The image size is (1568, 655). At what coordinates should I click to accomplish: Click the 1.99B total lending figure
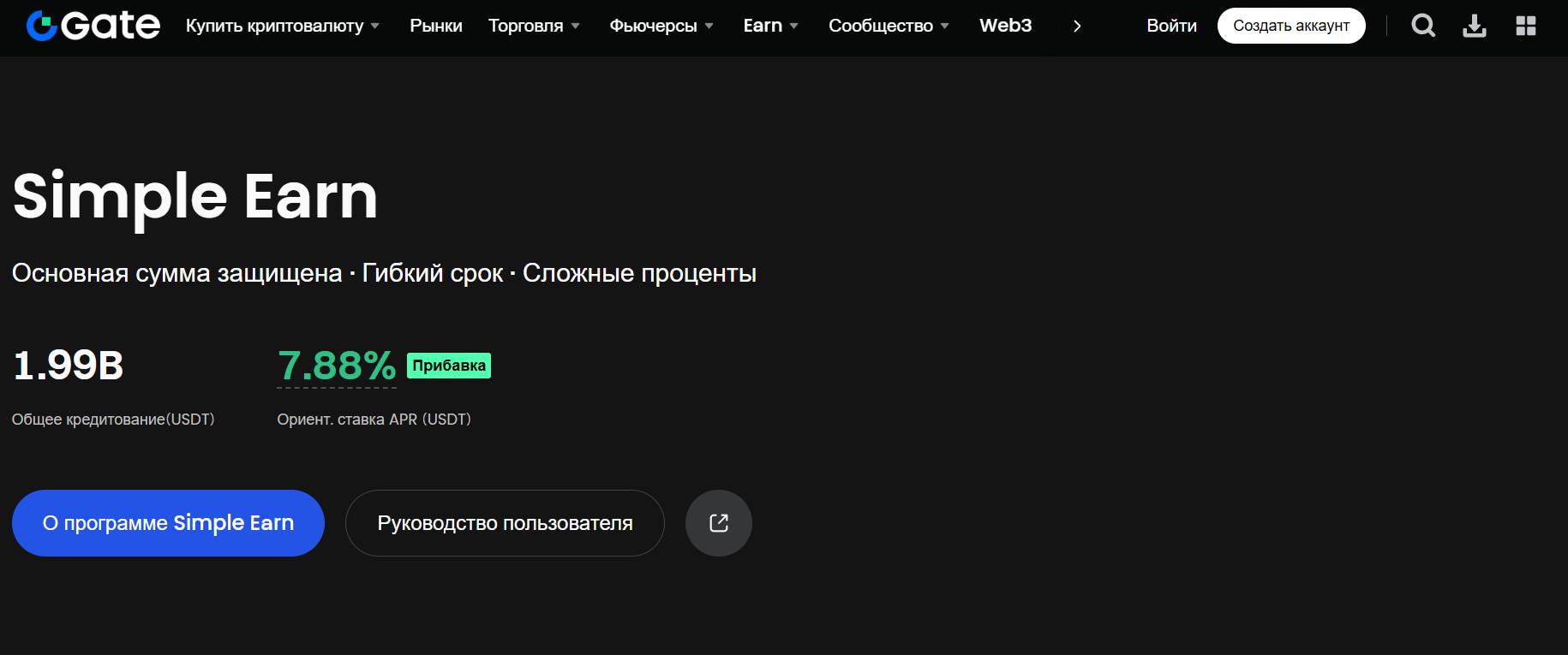69,366
